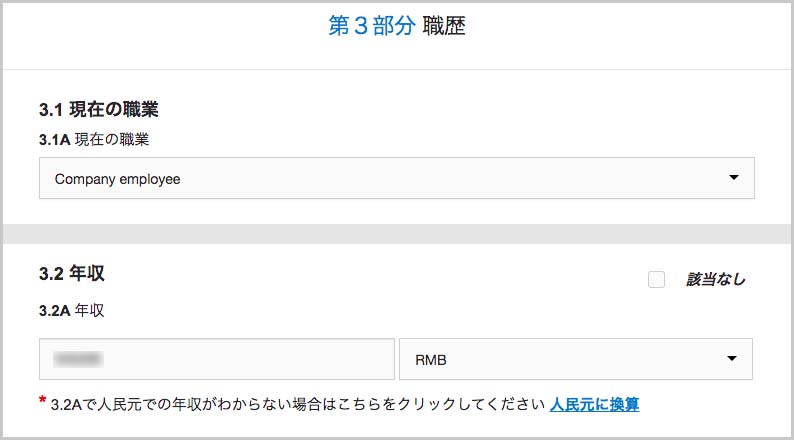Click the 3.2 年収 heading
This screenshot has height=440, width=794.
point(72,274)
